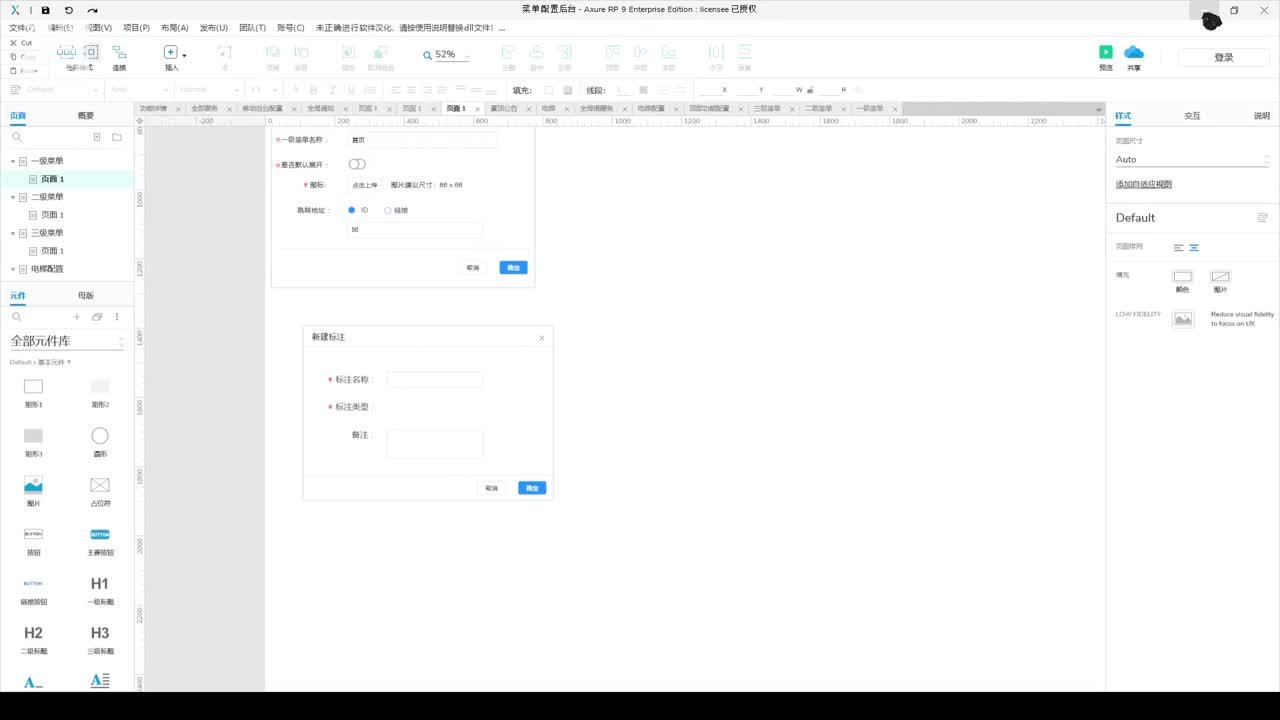Collapse the 一级菜单 tree node

tap(13, 161)
